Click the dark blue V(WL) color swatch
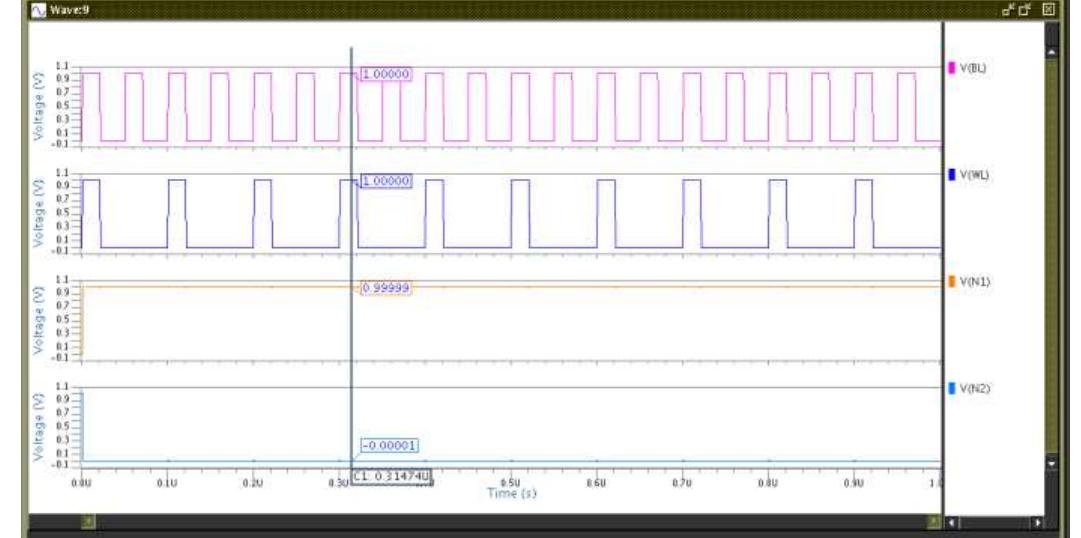This screenshot has width=1081, height=538. click(952, 175)
